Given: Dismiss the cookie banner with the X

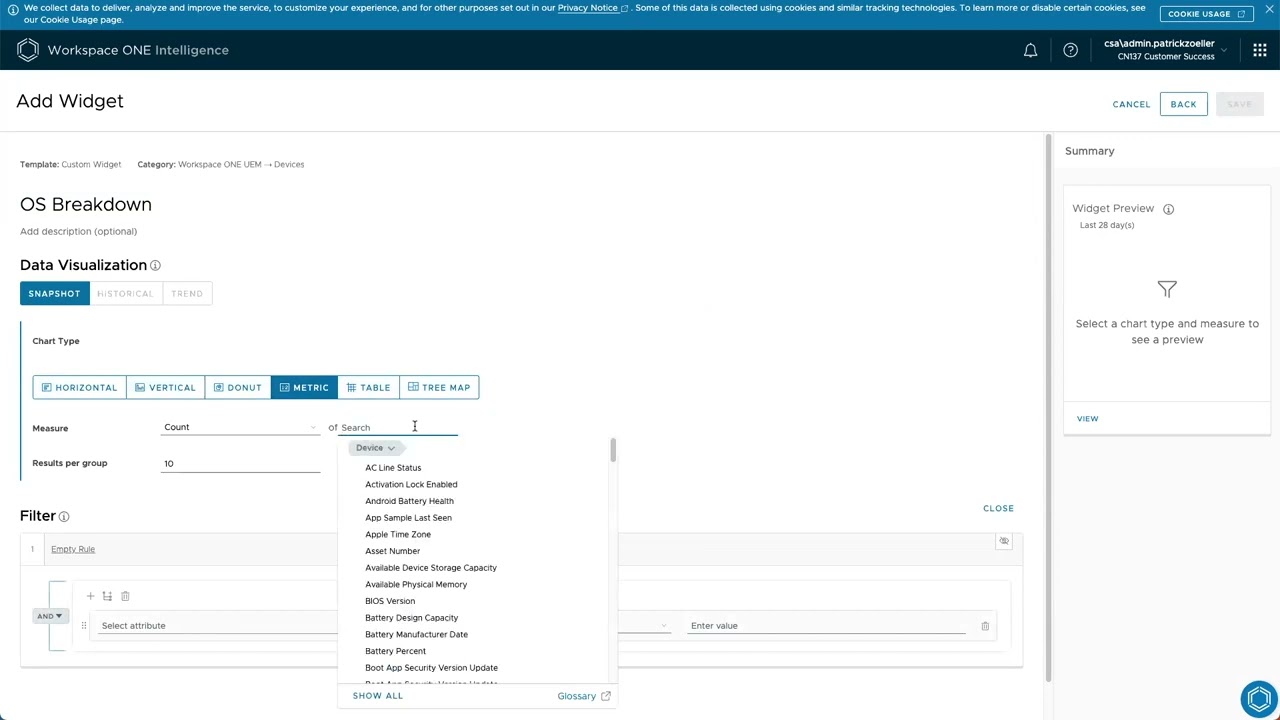Looking at the screenshot, I should tap(1269, 9).
